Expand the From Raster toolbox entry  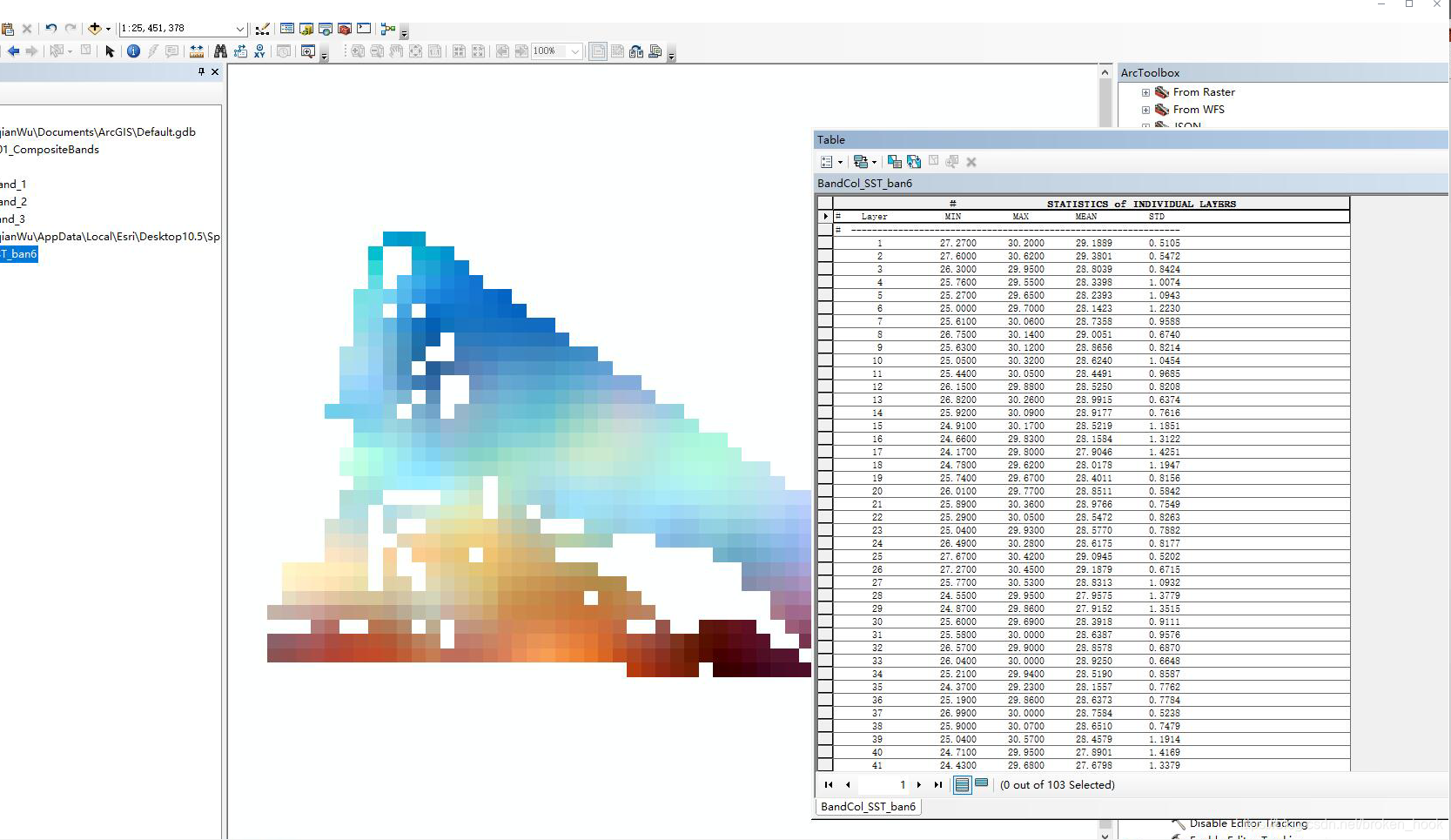tap(1145, 92)
